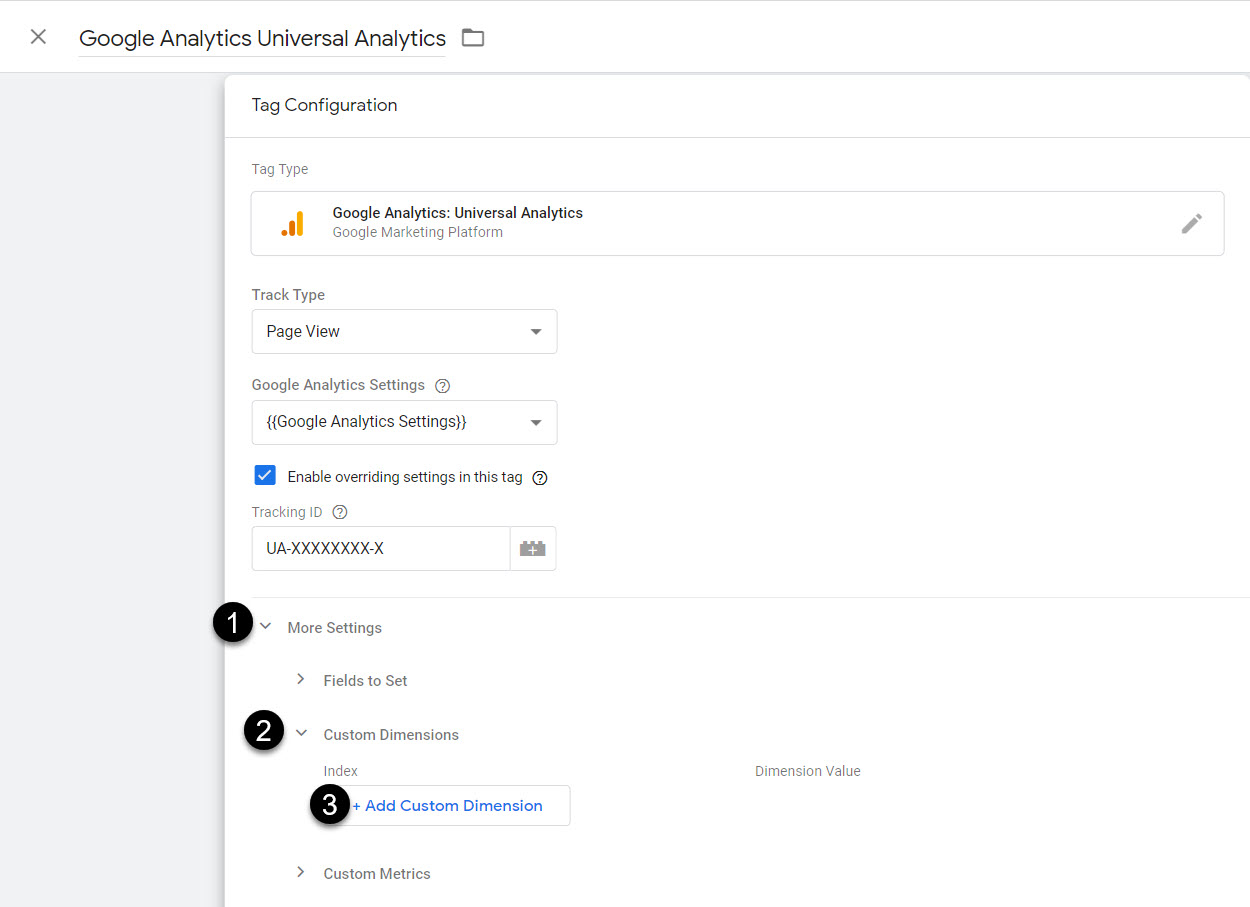1250x907 pixels.
Task: Edit the tag type with the pencil icon
Action: [x=1191, y=223]
